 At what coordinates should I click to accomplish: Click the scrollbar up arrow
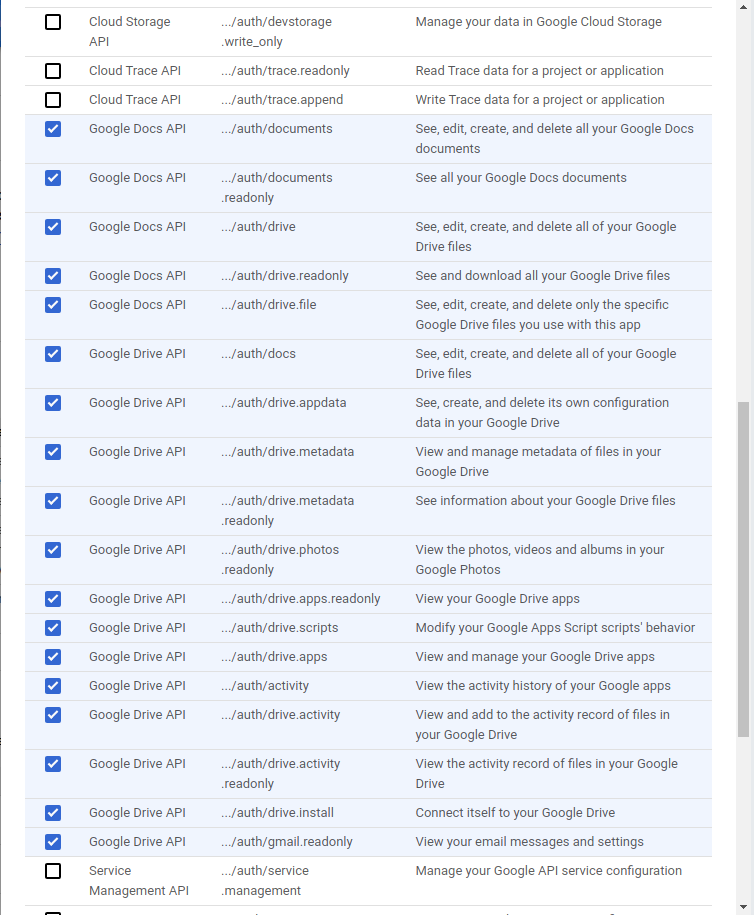[743, 7]
